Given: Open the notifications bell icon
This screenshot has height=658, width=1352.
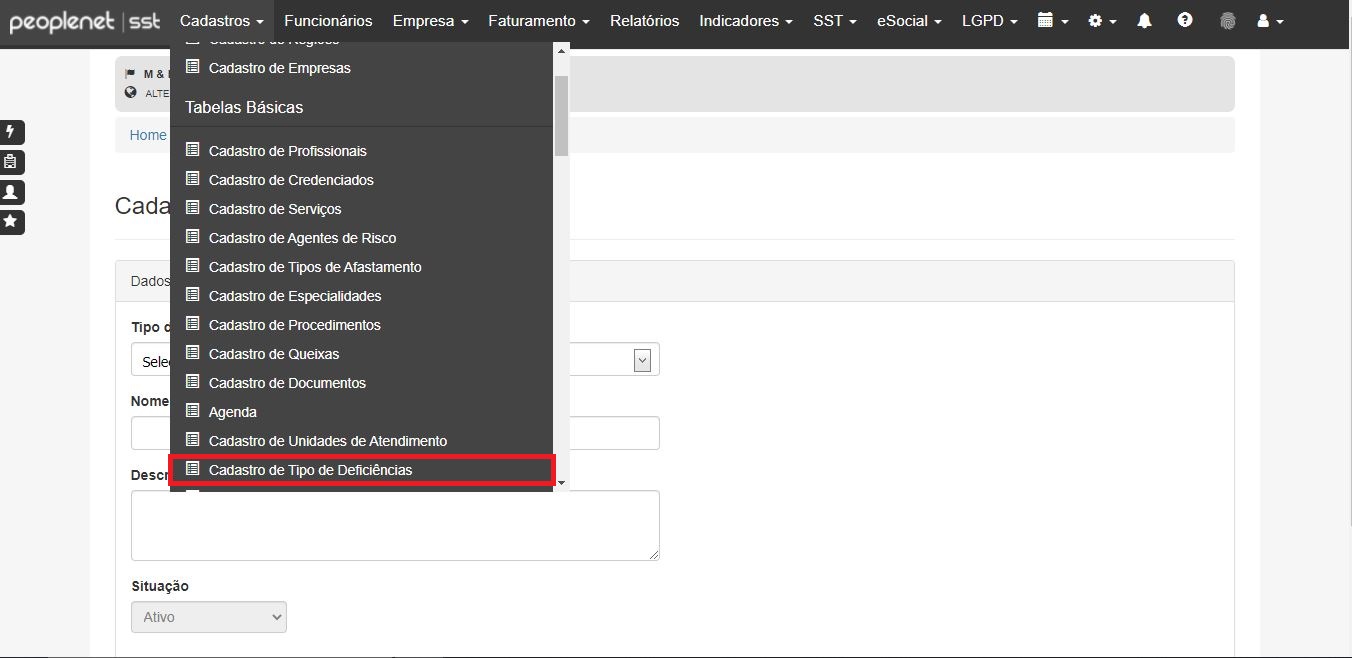Looking at the screenshot, I should [1145, 20].
